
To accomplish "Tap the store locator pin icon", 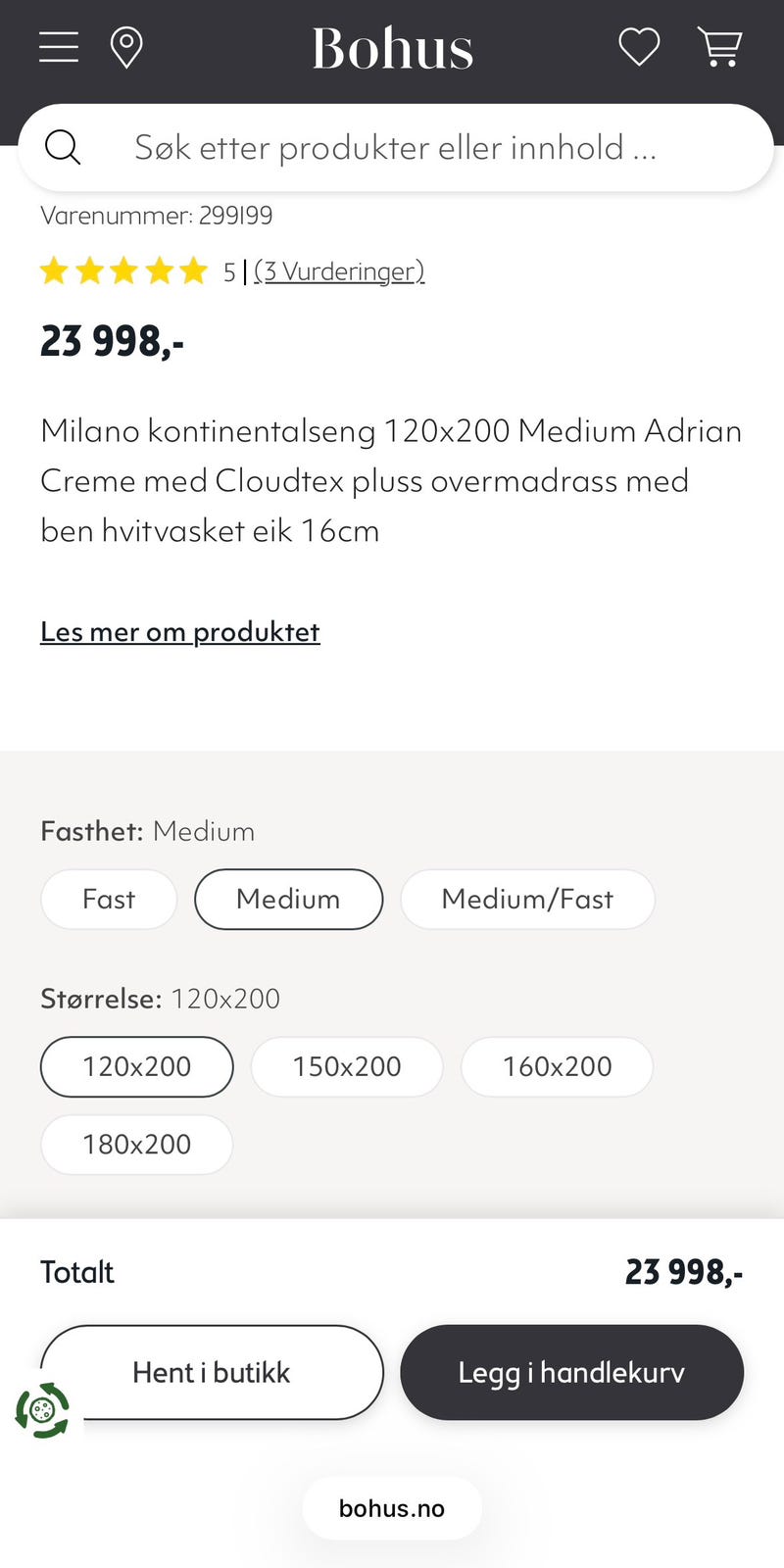I will pyautogui.click(x=126, y=47).
